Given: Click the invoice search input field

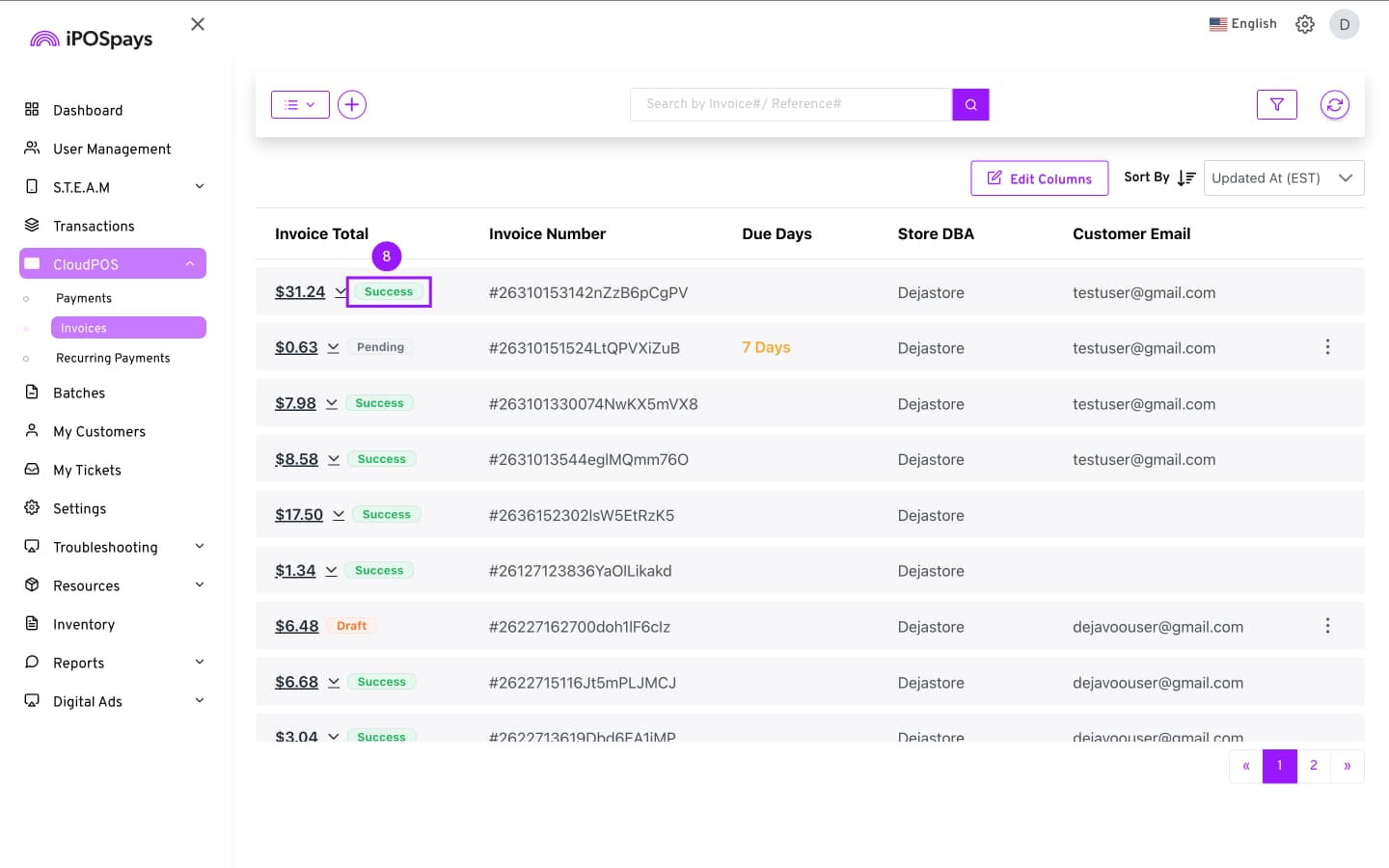Looking at the screenshot, I should pos(790,104).
